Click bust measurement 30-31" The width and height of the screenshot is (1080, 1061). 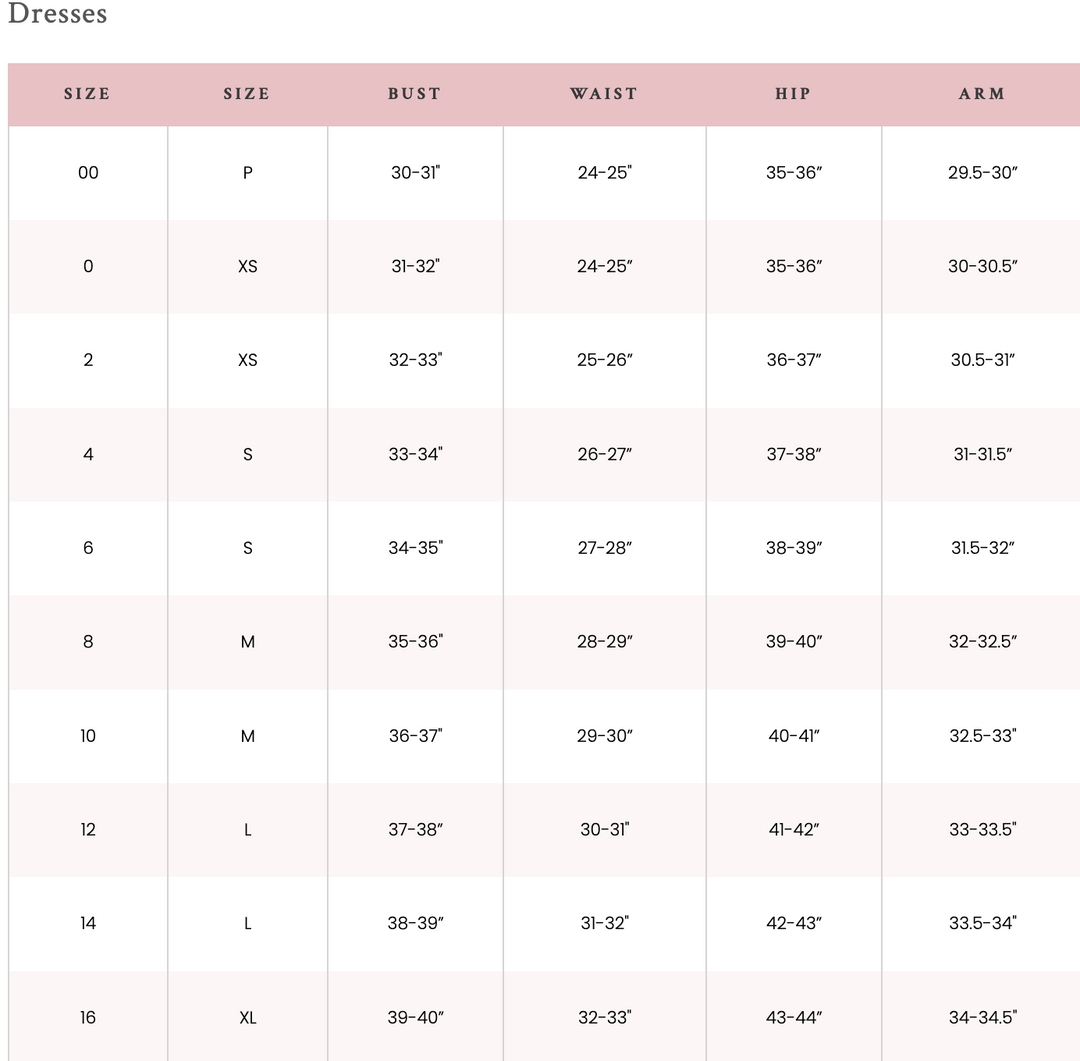click(x=415, y=173)
